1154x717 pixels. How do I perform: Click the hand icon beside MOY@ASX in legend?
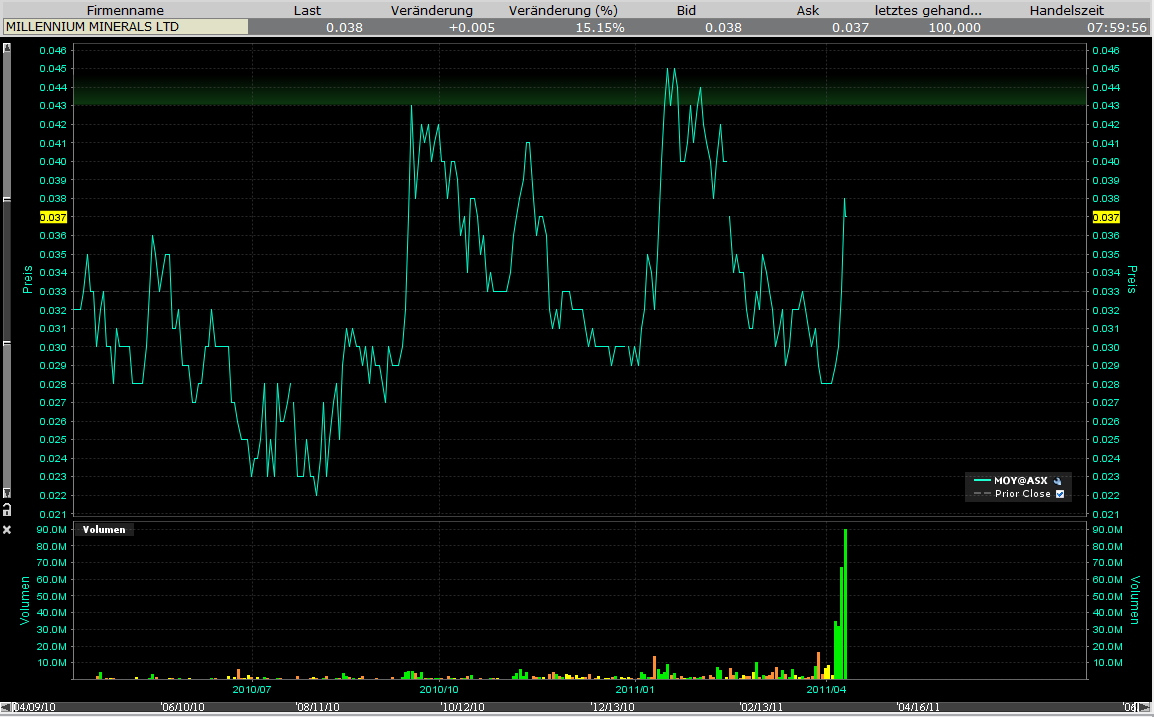1057,480
